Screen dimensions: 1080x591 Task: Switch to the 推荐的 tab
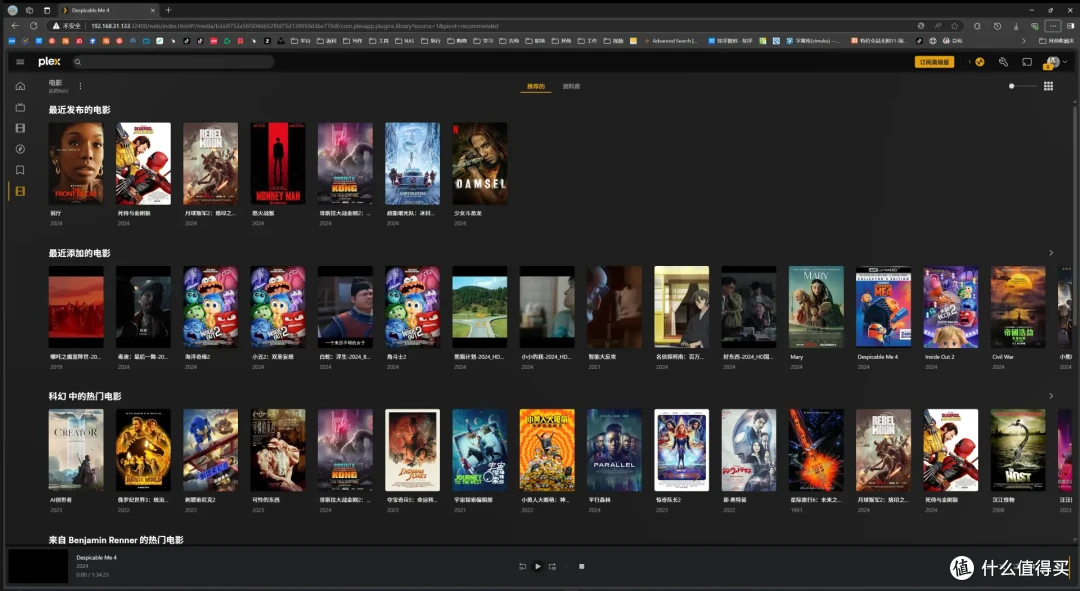[536, 86]
